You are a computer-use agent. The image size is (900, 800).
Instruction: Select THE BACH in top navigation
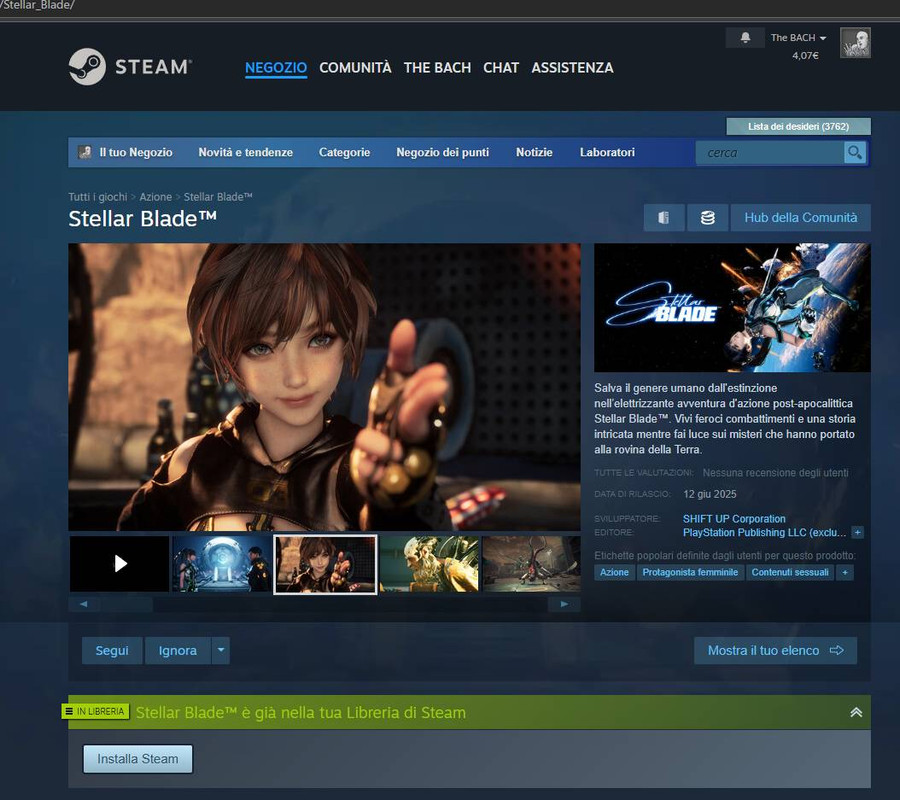437,68
